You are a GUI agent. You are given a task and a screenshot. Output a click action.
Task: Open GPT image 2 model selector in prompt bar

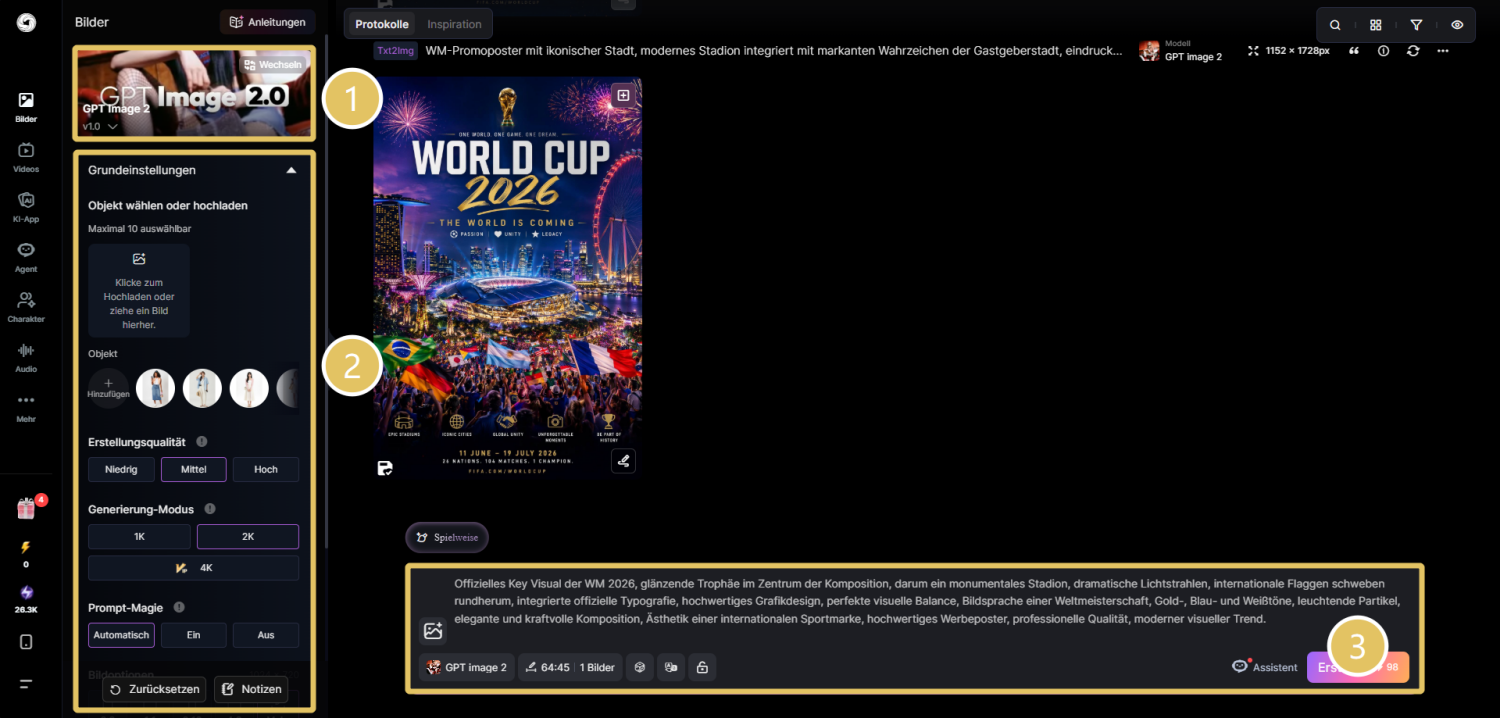(467, 667)
